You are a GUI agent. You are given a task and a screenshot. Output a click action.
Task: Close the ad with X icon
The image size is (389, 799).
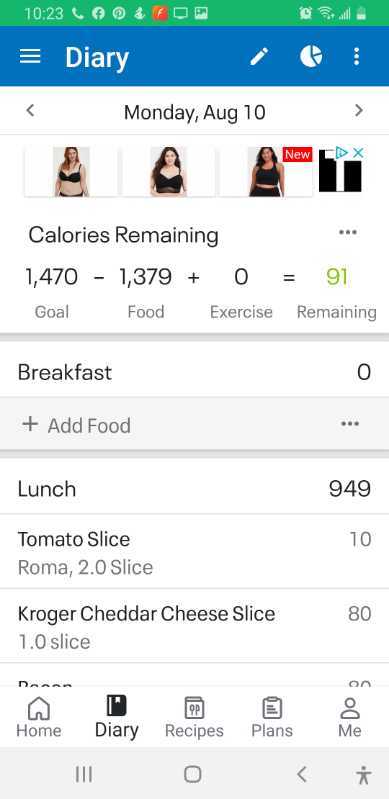pyautogui.click(x=358, y=152)
